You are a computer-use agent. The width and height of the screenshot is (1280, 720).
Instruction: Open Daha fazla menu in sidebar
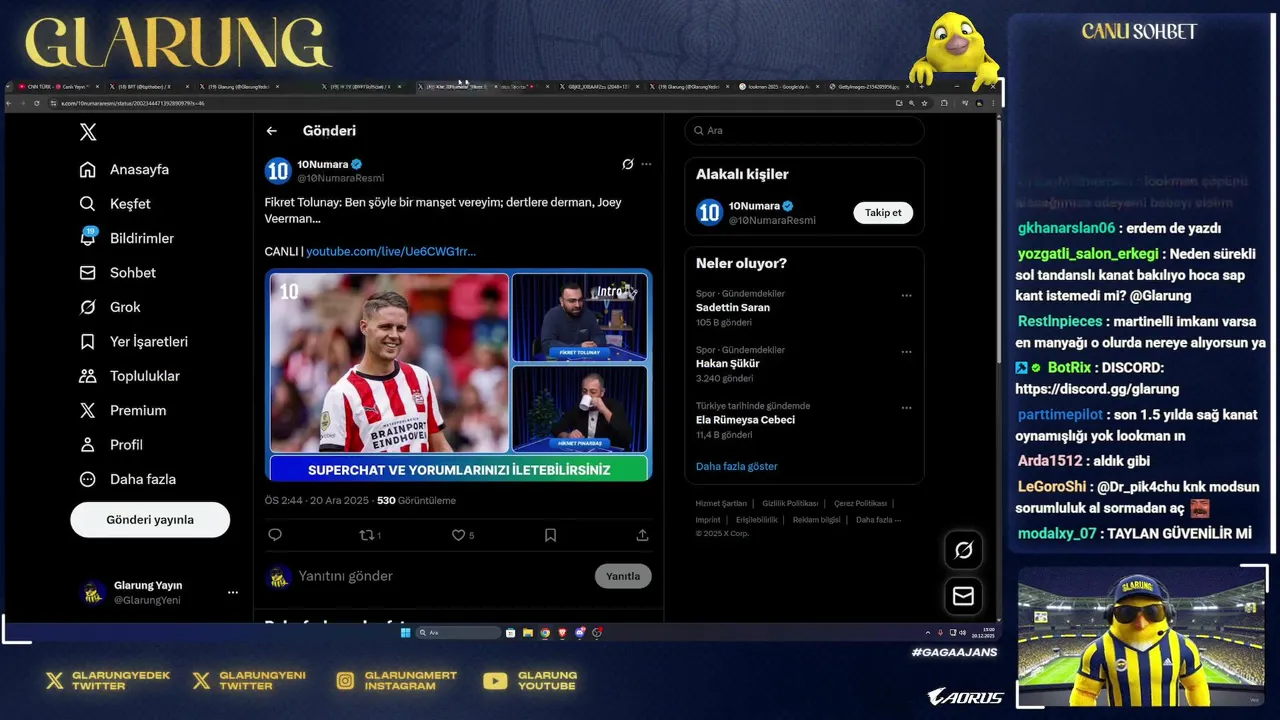coord(128,479)
